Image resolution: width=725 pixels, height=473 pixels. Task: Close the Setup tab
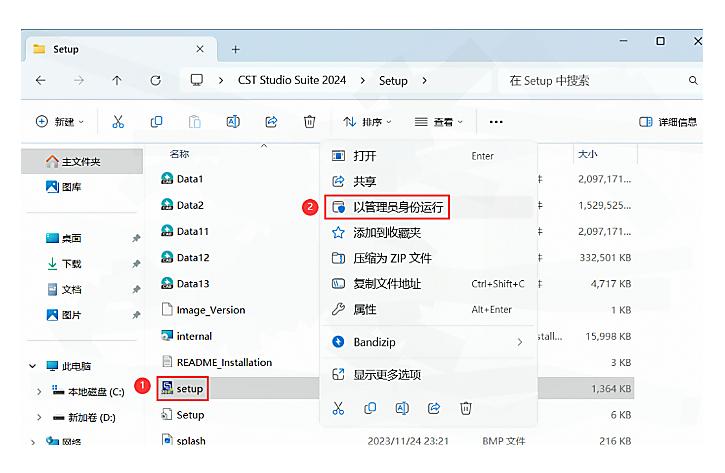click(200, 49)
